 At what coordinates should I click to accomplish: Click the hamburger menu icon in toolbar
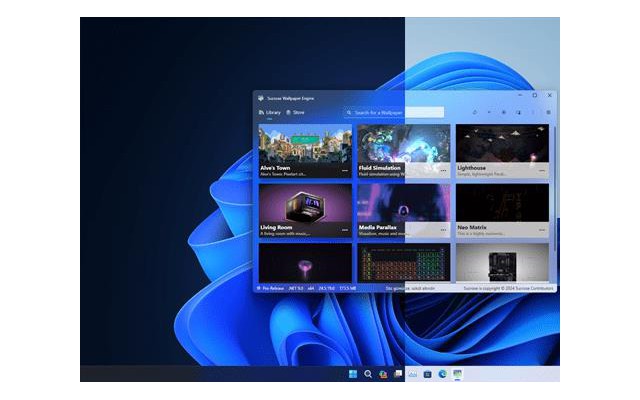tap(548, 112)
